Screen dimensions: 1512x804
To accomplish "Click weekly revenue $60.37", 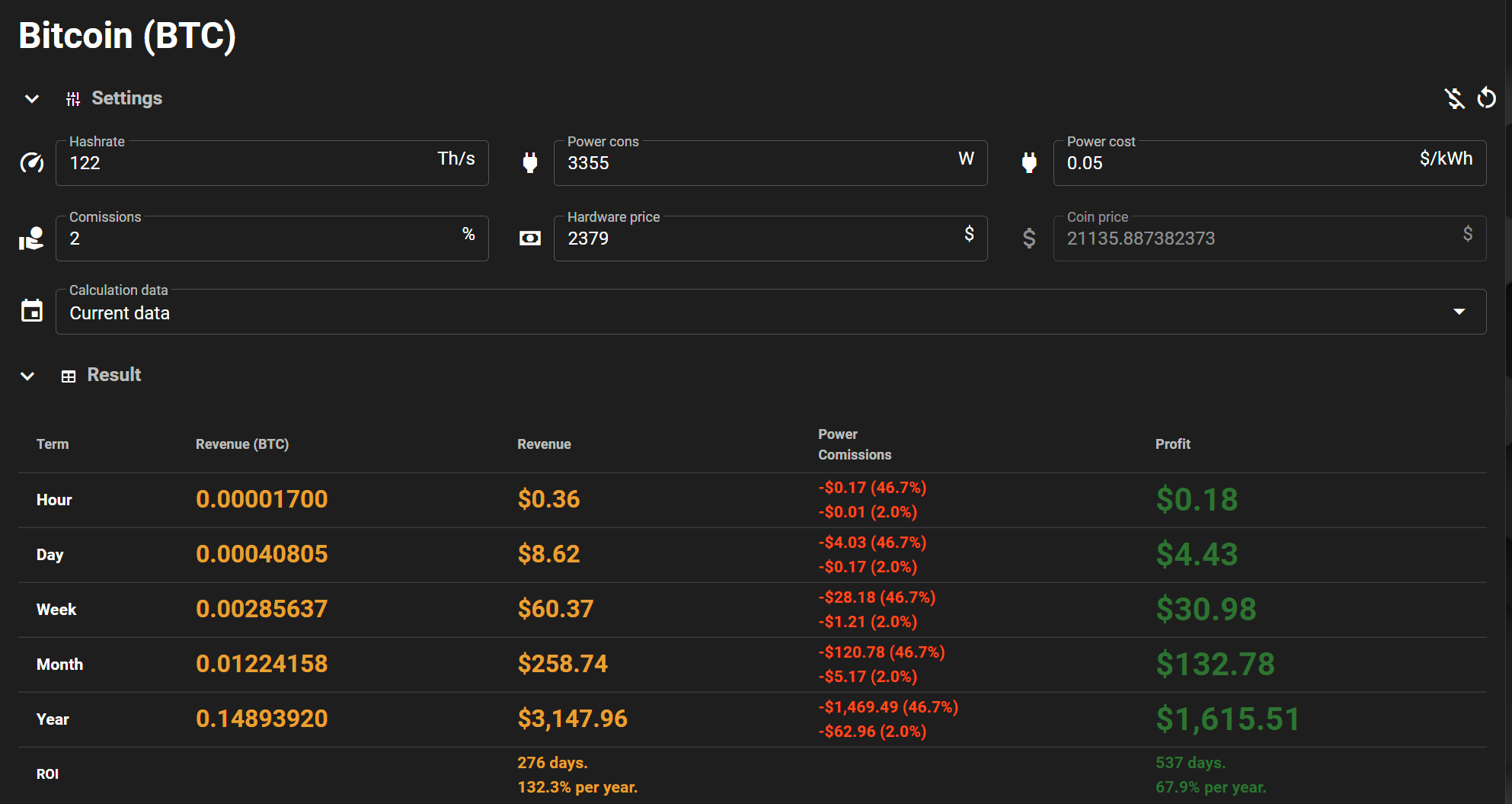I will pyautogui.click(x=555, y=609).
